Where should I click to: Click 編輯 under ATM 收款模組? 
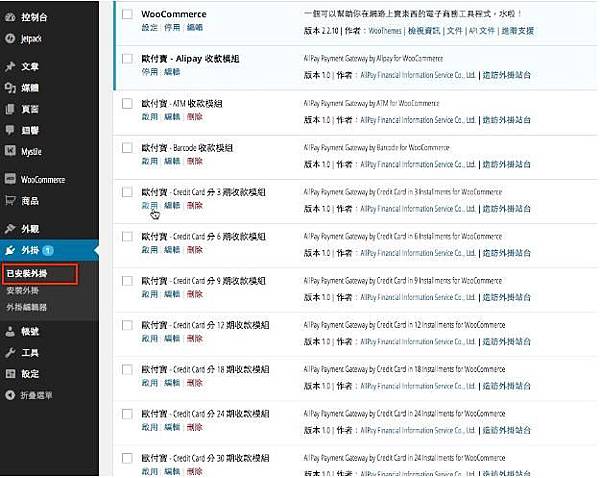(x=172, y=117)
